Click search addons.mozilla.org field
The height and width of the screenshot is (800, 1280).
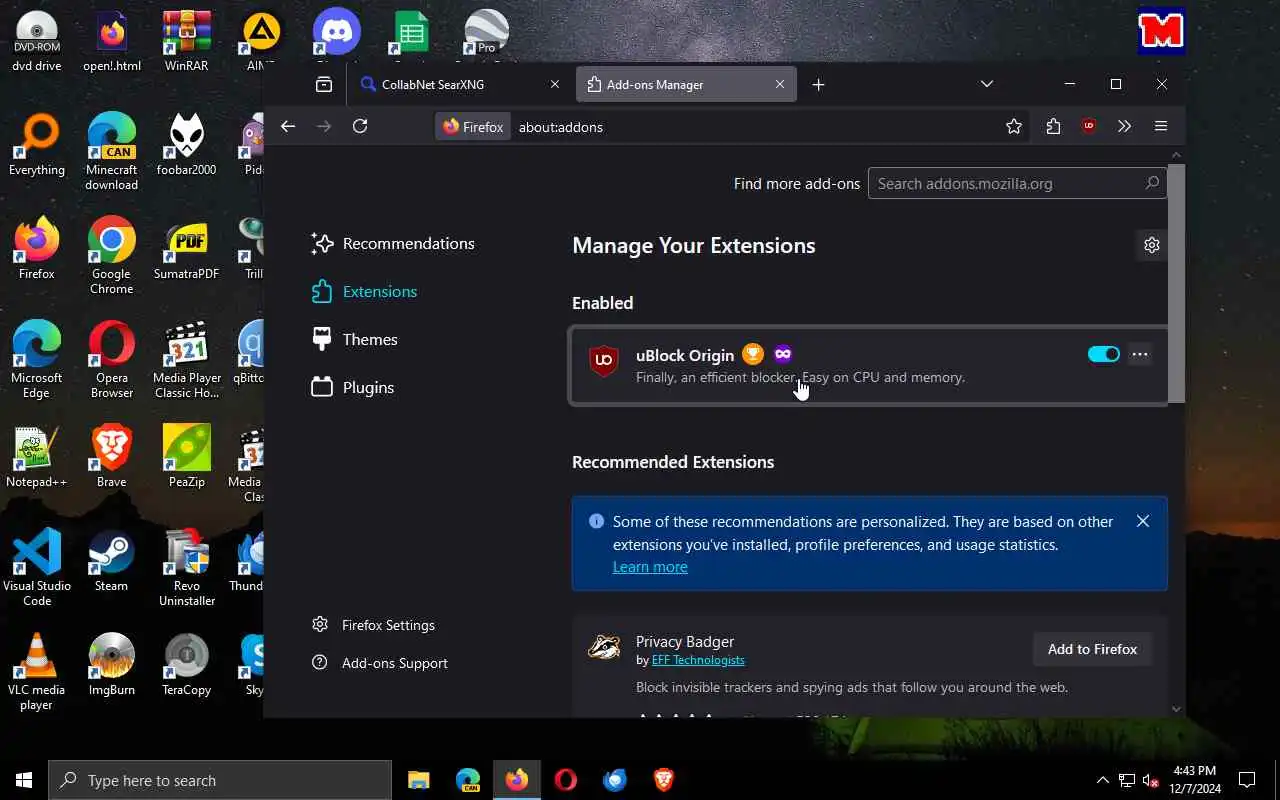[x=1017, y=184]
